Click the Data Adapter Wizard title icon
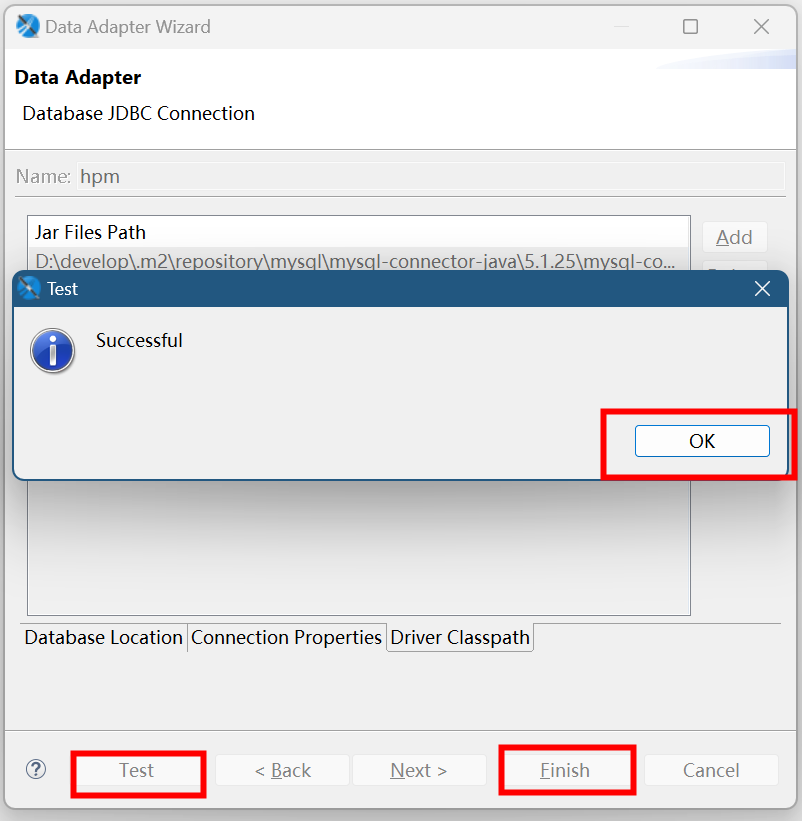 point(28,27)
